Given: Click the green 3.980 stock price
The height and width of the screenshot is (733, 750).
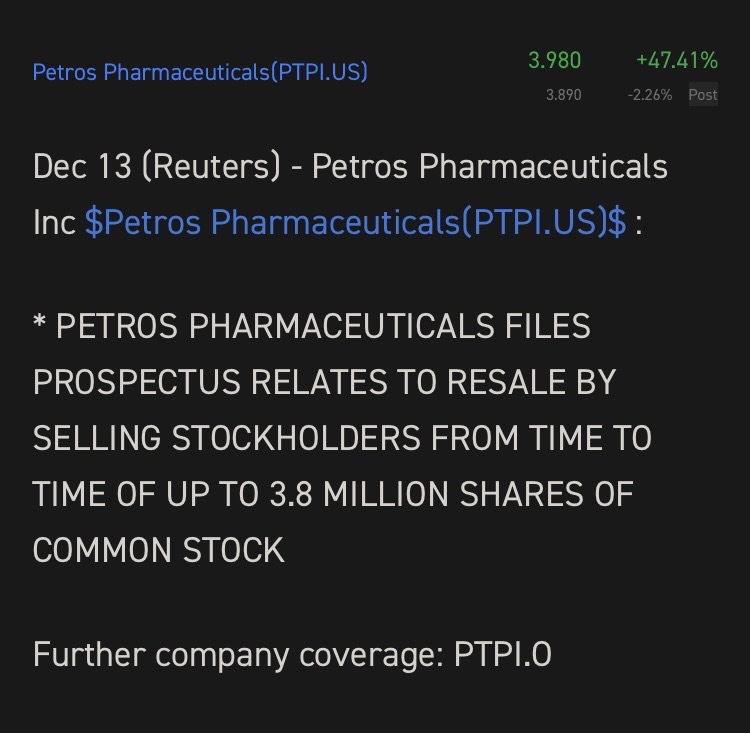Looking at the screenshot, I should click(x=554, y=61).
